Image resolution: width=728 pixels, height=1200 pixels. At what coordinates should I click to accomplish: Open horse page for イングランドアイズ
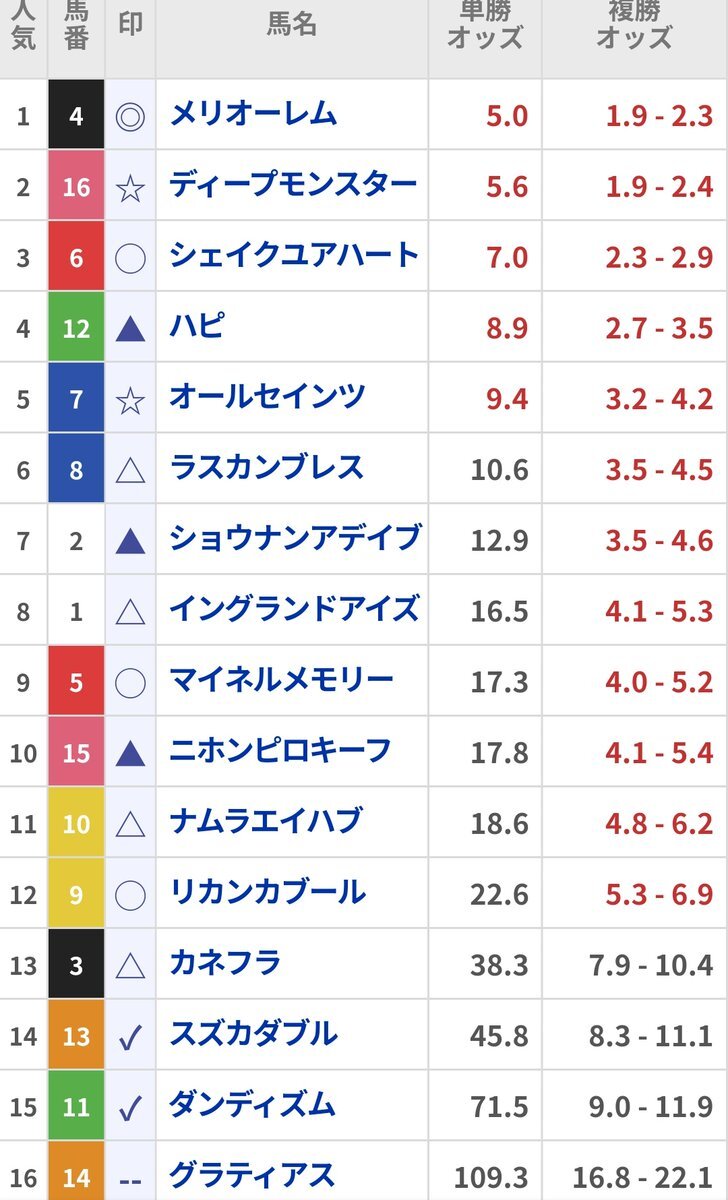(x=295, y=609)
